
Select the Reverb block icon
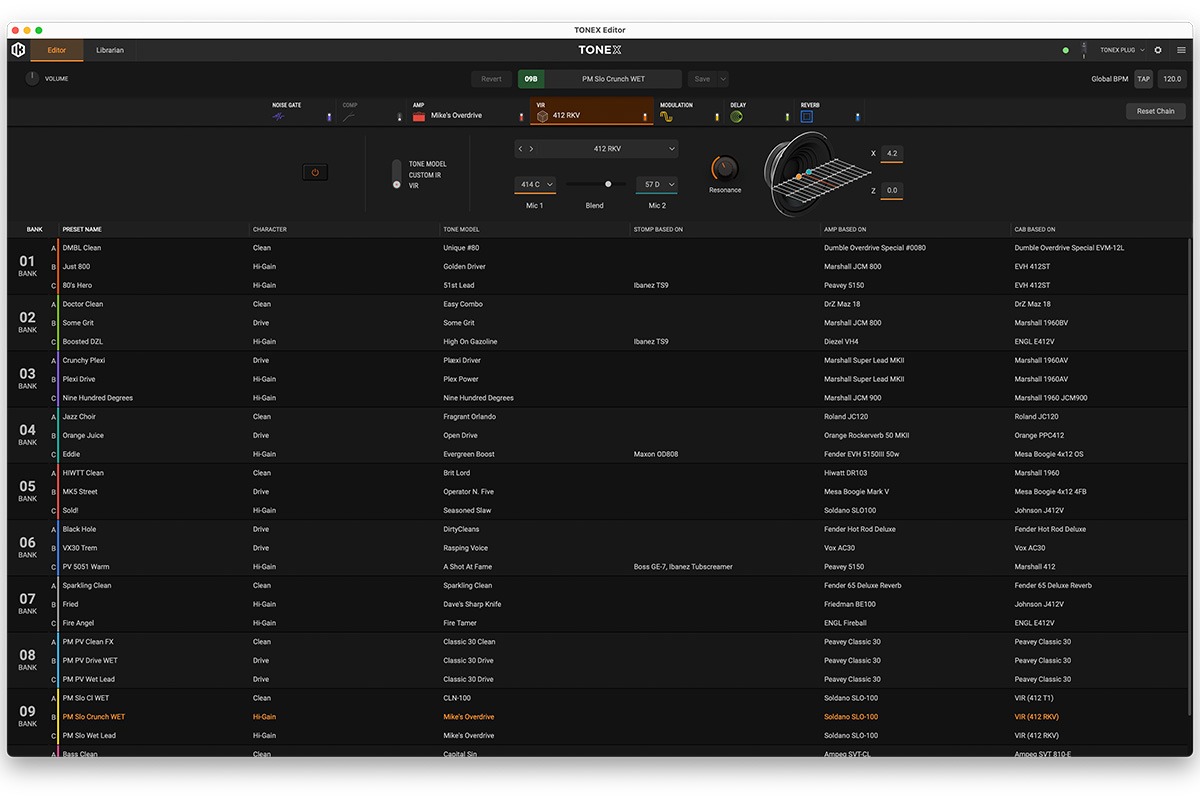click(x=807, y=117)
